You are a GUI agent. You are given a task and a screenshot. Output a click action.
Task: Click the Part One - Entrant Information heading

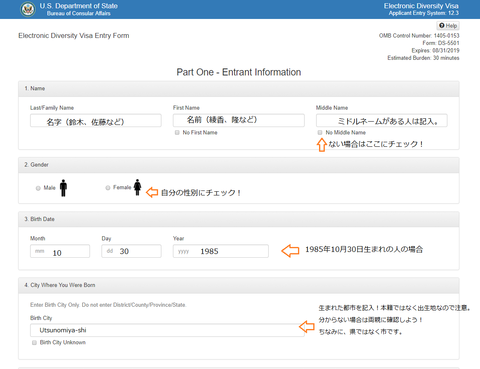click(239, 72)
